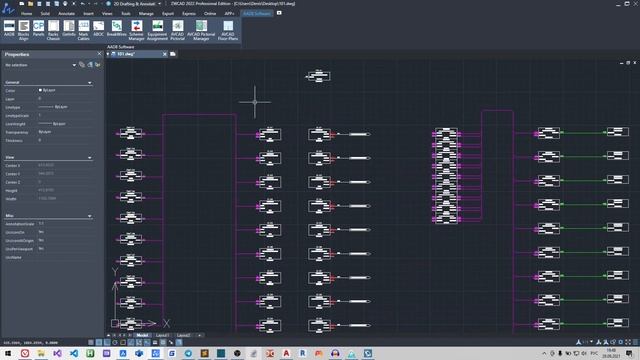Toggle polar tracking circle icon in status bar
Image resolution: width=640 pixels, height=360 pixels.
point(115,342)
